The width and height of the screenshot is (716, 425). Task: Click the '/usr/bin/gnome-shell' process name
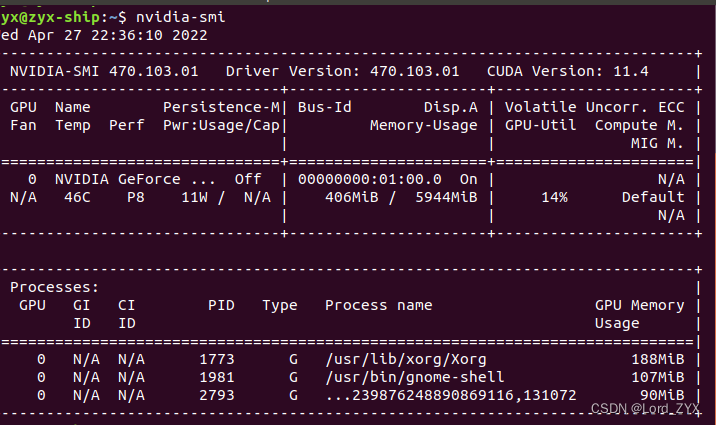415,378
